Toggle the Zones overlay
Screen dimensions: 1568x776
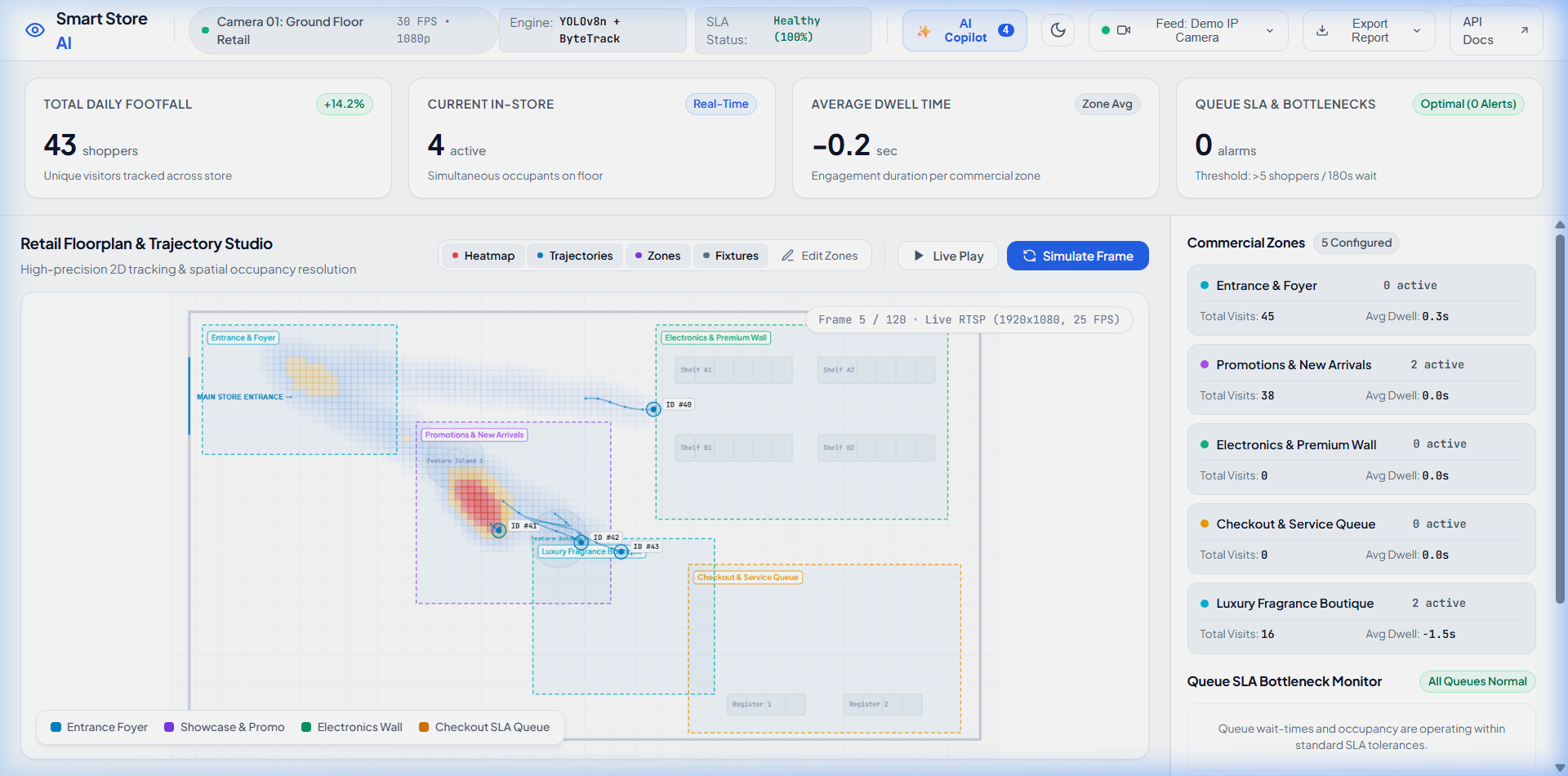tap(657, 256)
